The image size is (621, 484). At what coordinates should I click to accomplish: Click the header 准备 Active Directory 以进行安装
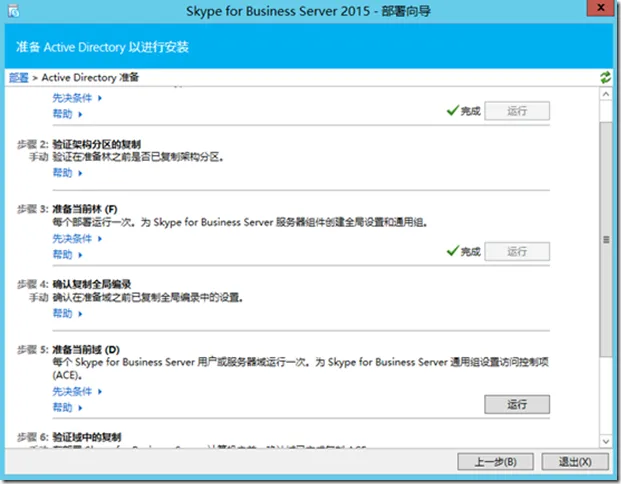(x=102, y=47)
